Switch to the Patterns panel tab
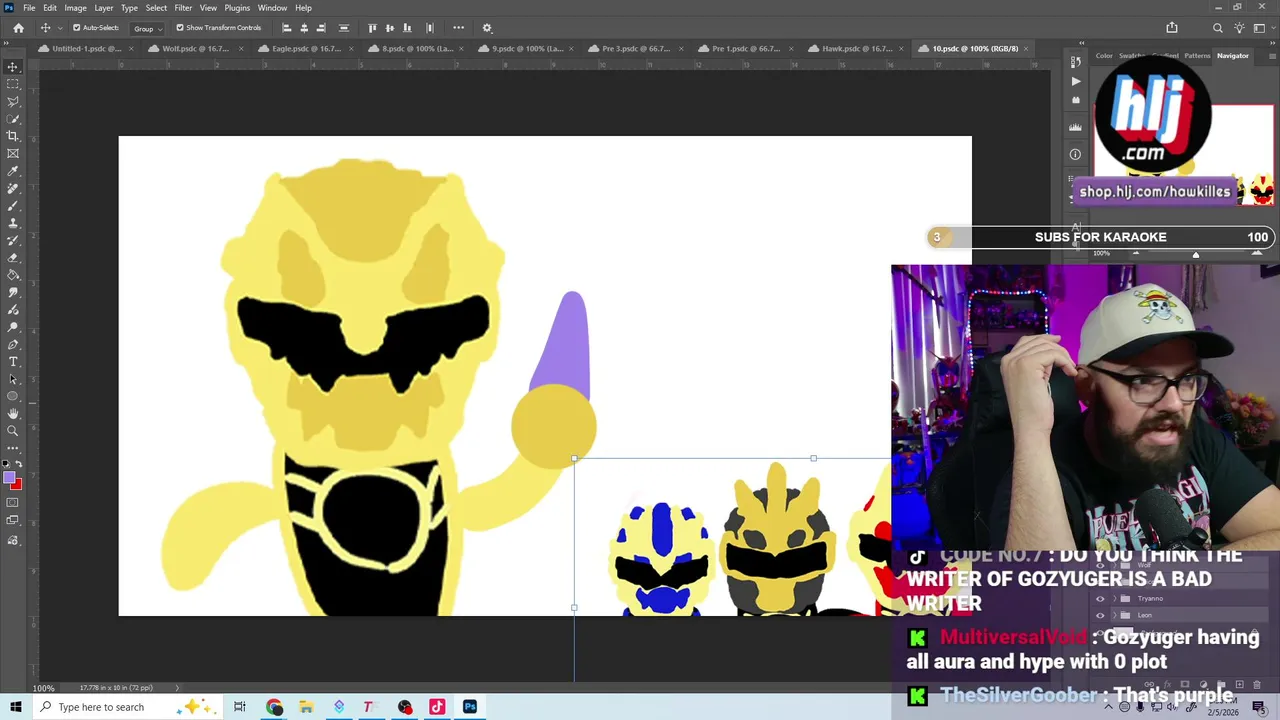Screen dimensions: 1280x720 1197,56
